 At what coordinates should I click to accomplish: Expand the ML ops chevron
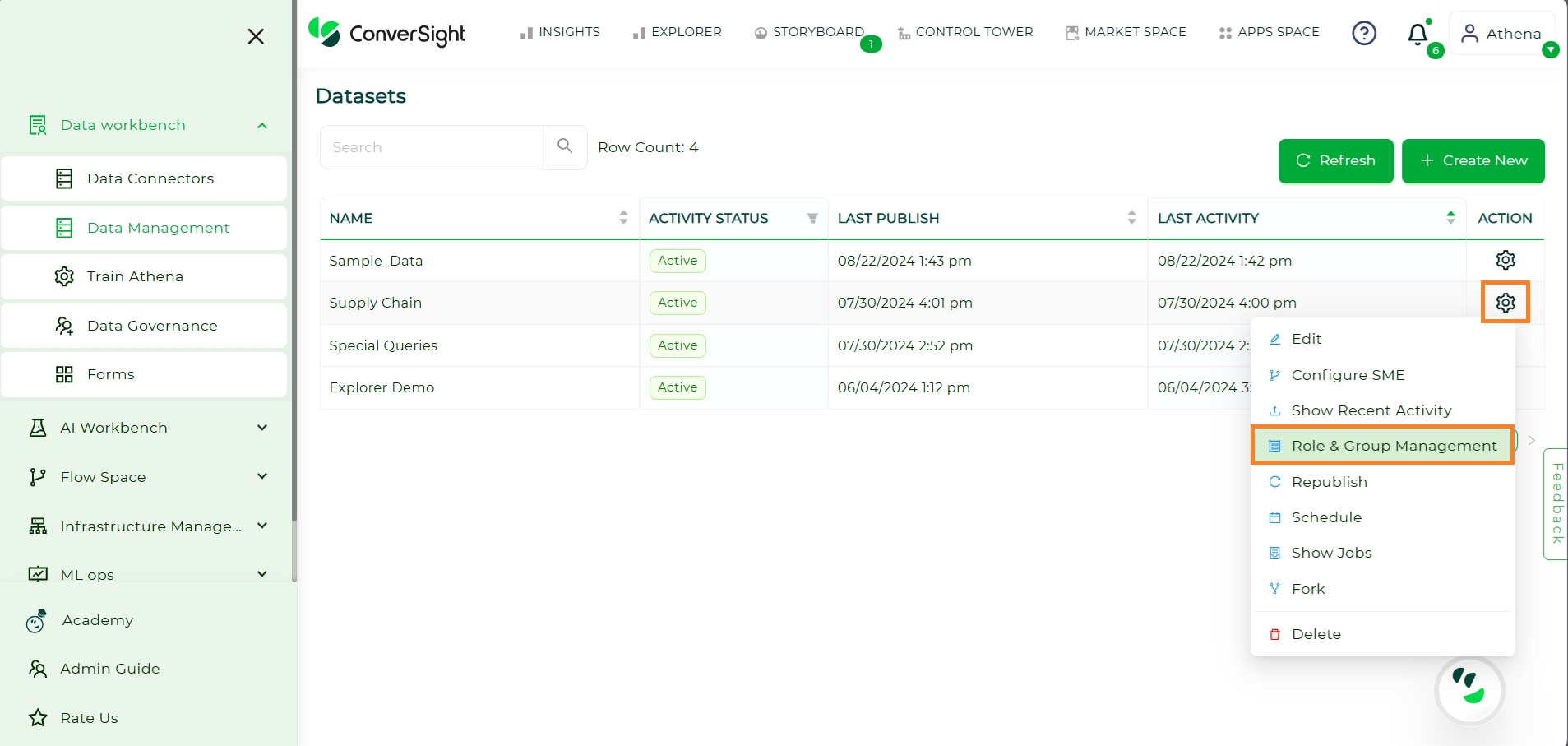click(x=262, y=574)
